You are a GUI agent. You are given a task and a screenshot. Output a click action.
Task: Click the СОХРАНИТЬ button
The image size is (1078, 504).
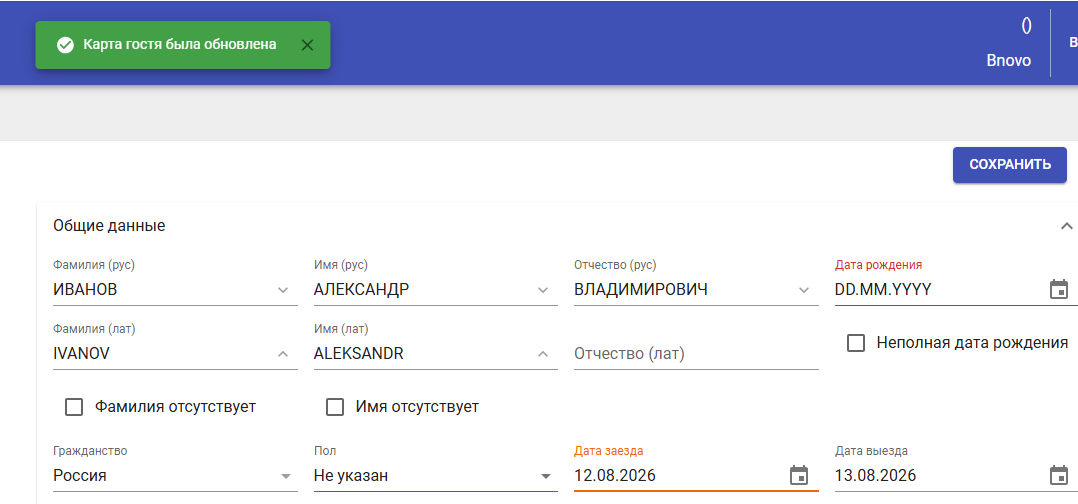point(1009,164)
